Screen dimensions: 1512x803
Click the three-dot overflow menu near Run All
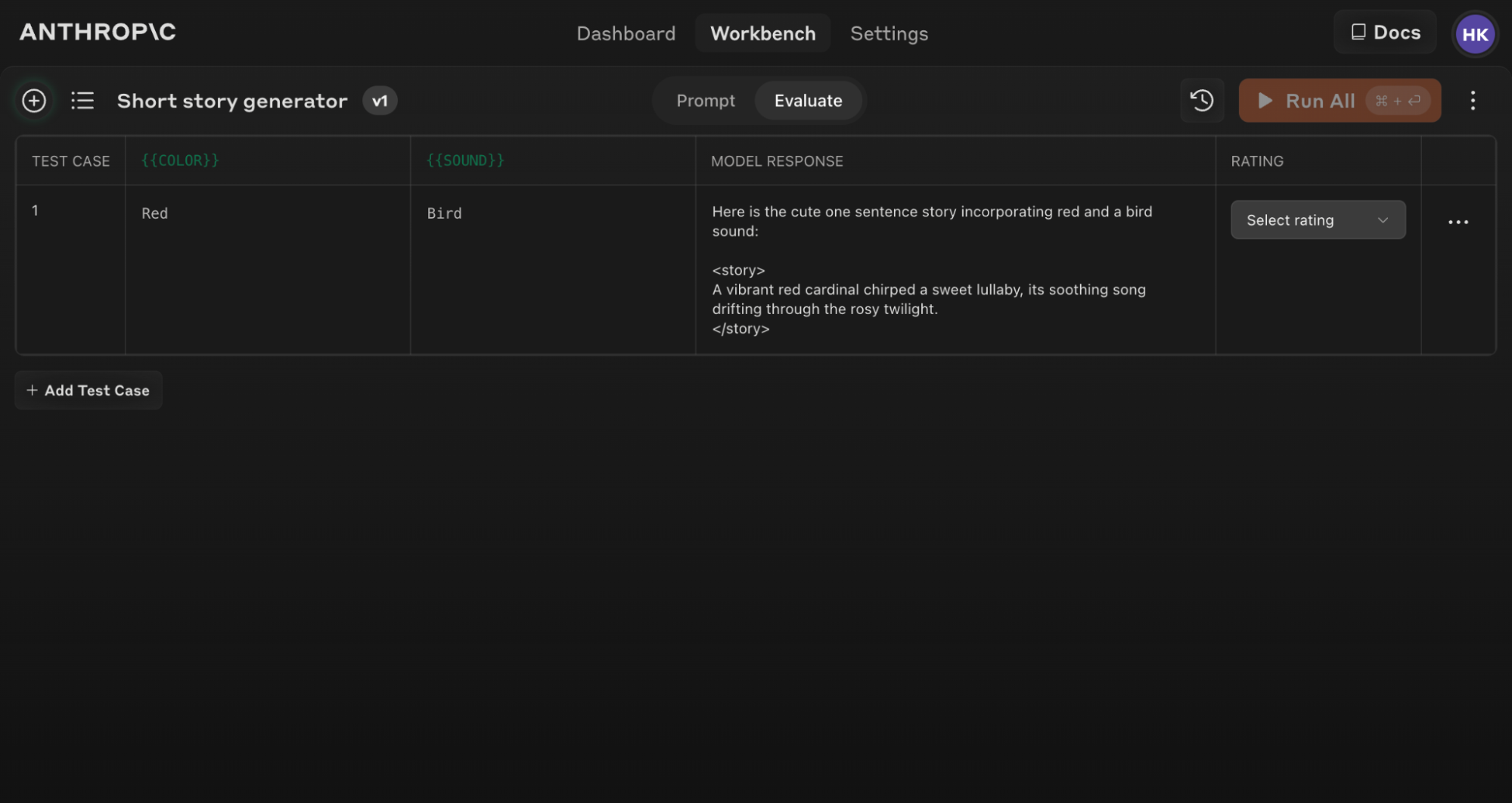(x=1473, y=100)
